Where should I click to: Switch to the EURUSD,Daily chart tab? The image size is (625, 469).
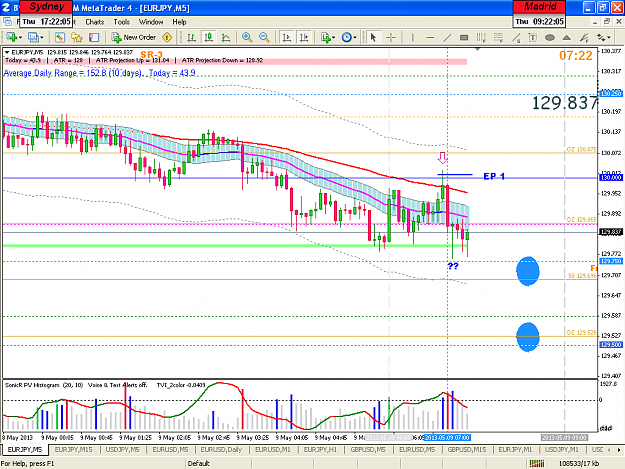tap(221, 449)
